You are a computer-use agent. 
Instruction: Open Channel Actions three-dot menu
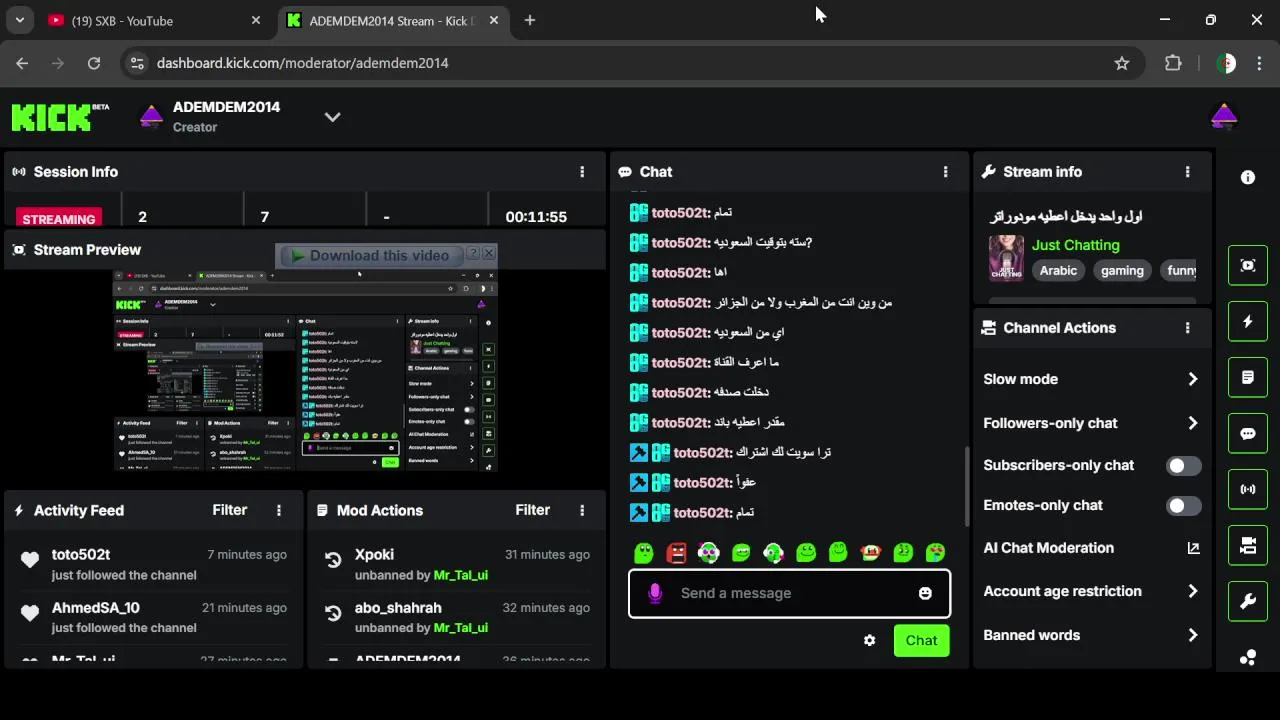(x=1187, y=328)
